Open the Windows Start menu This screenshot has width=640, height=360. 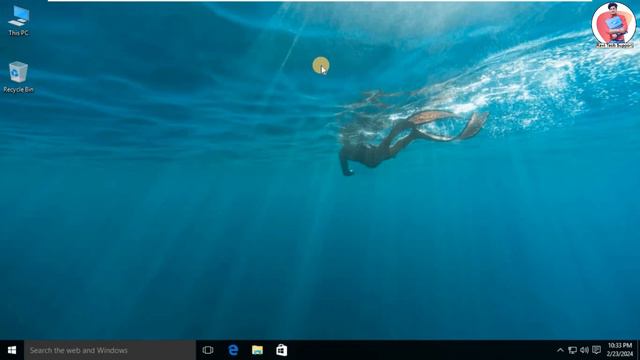[x=12, y=350]
